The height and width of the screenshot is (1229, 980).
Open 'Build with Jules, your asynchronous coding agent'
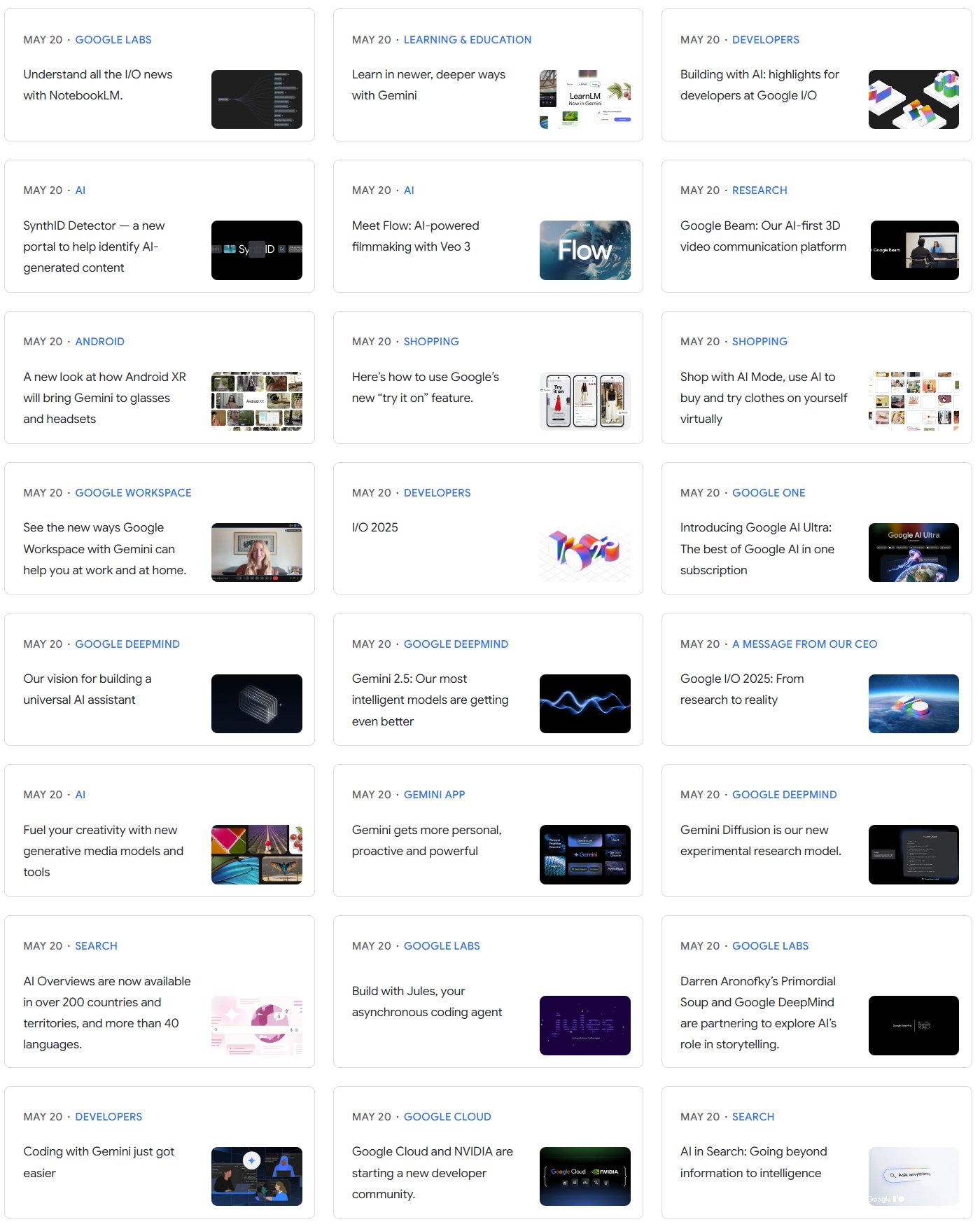click(x=427, y=1001)
